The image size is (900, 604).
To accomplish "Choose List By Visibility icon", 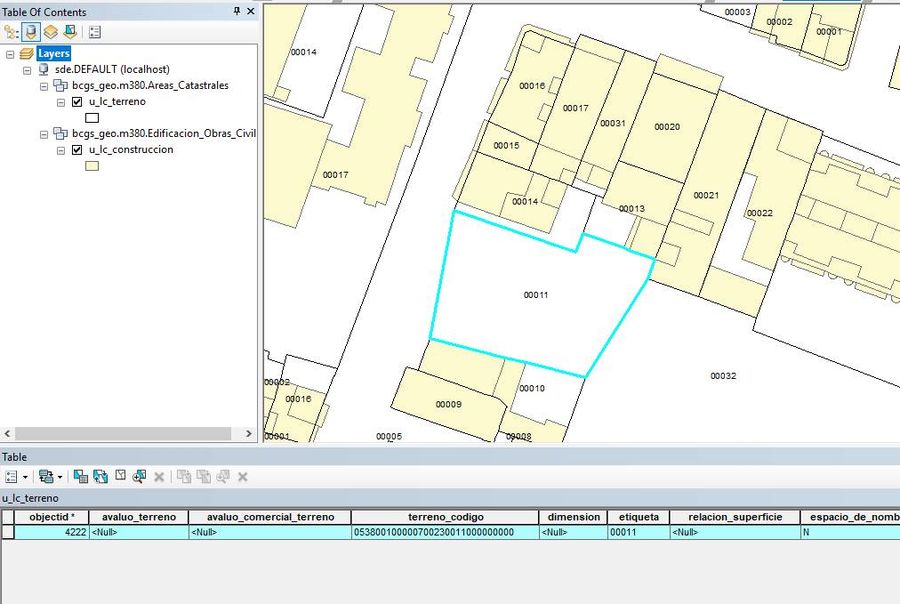I will click(x=51, y=32).
